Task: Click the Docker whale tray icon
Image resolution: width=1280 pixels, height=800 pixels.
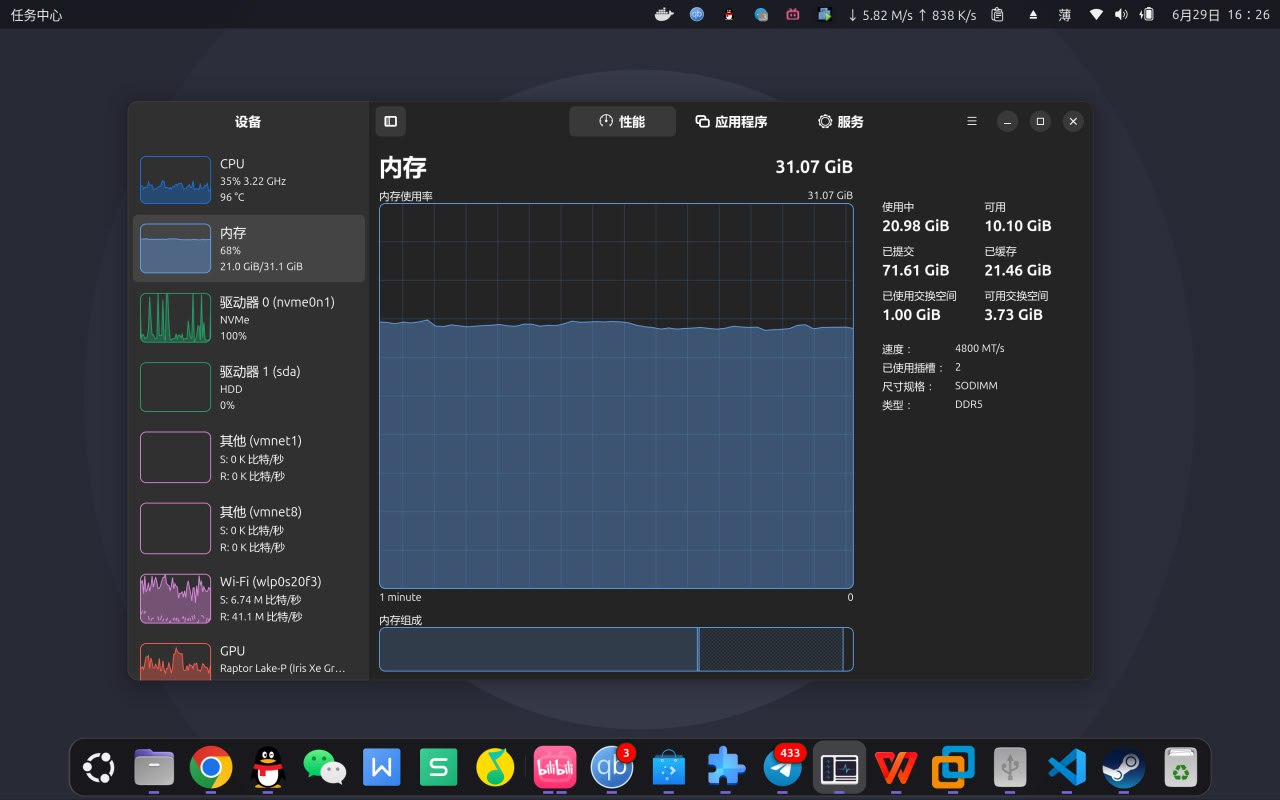Action: (664, 15)
